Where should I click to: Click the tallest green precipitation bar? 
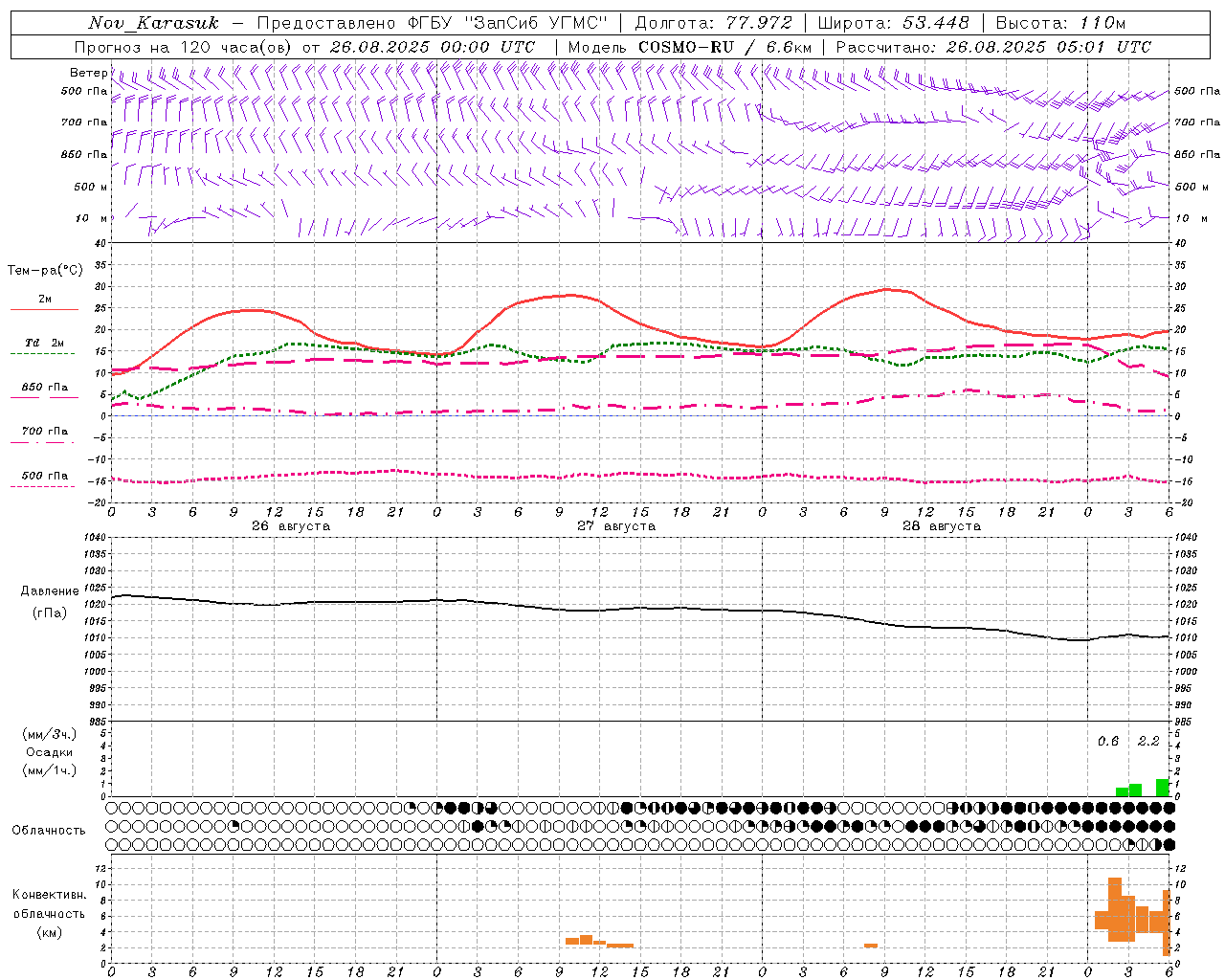pyautogui.click(x=1162, y=788)
